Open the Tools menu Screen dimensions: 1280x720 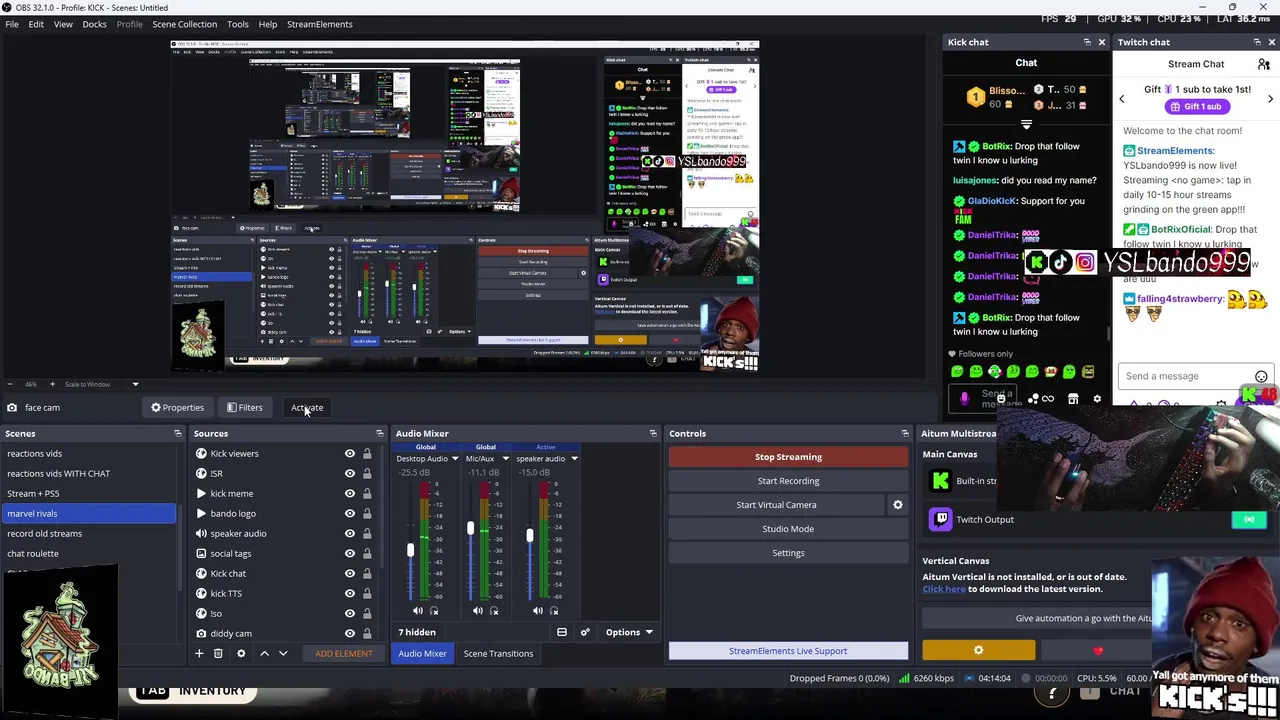238,24
